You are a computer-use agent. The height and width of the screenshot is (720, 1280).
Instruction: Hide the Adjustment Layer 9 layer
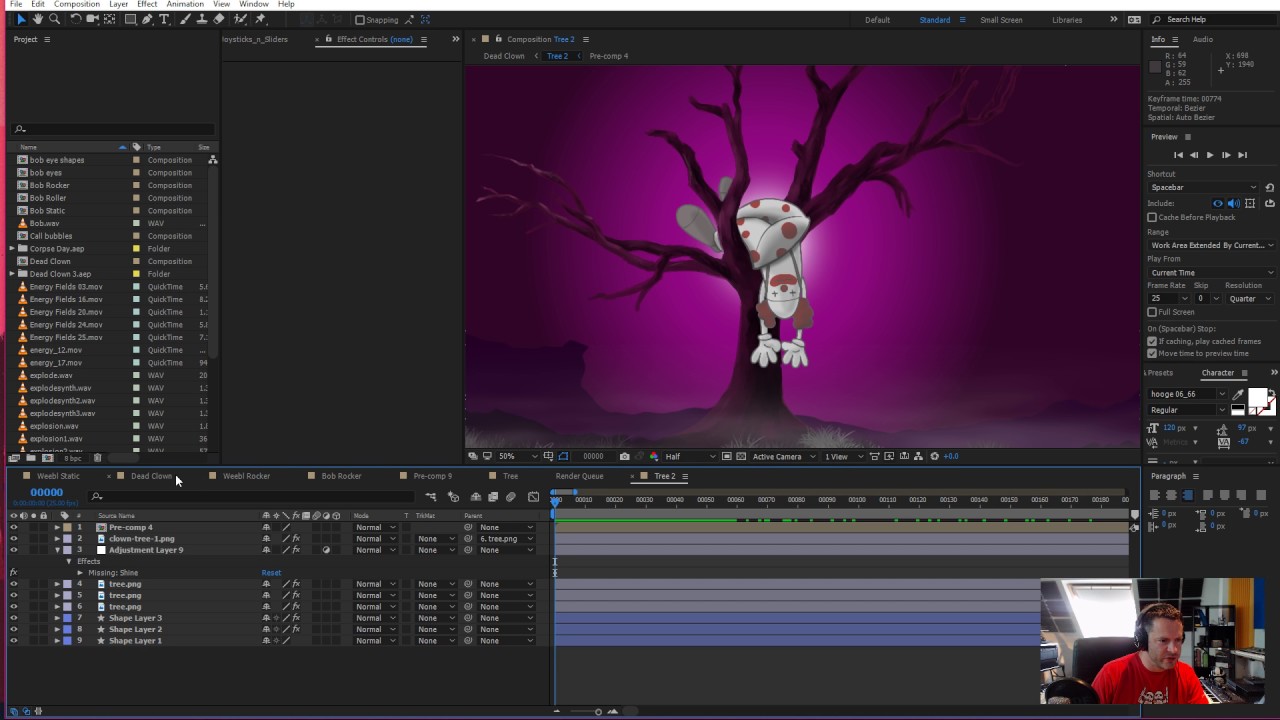point(14,550)
